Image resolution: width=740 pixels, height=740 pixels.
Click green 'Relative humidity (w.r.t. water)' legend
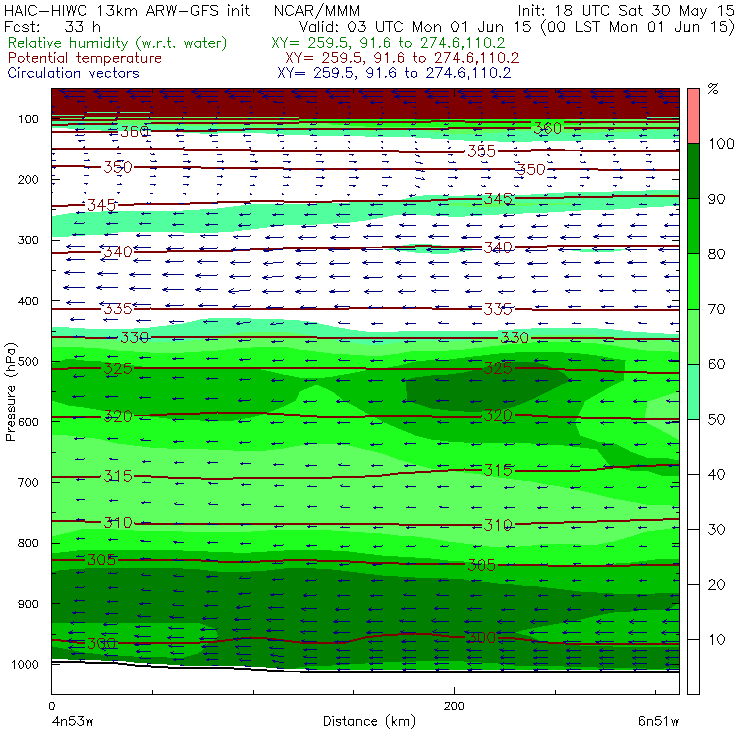(x=118, y=43)
